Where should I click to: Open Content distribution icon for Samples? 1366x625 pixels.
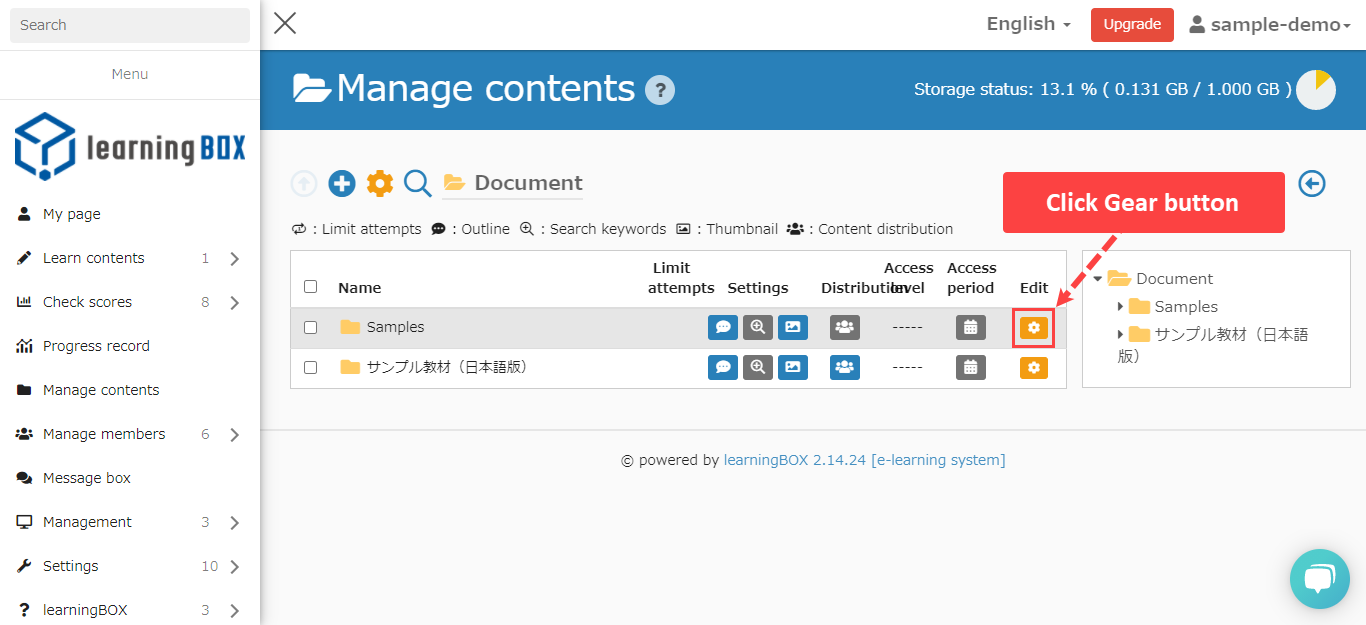pyautogui.click(x=845, y=327)
